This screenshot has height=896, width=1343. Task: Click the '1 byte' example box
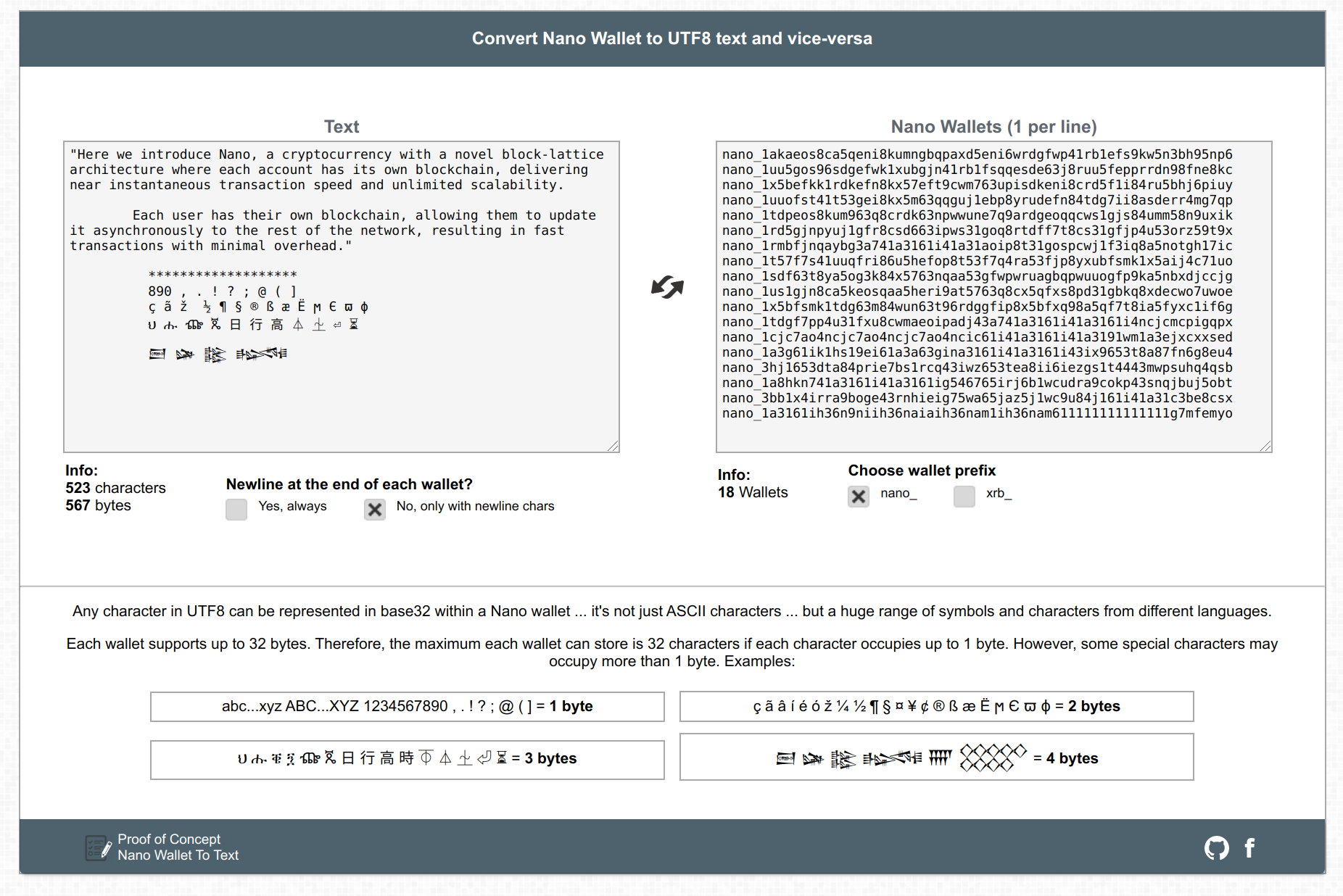click(x=408, y=707)
